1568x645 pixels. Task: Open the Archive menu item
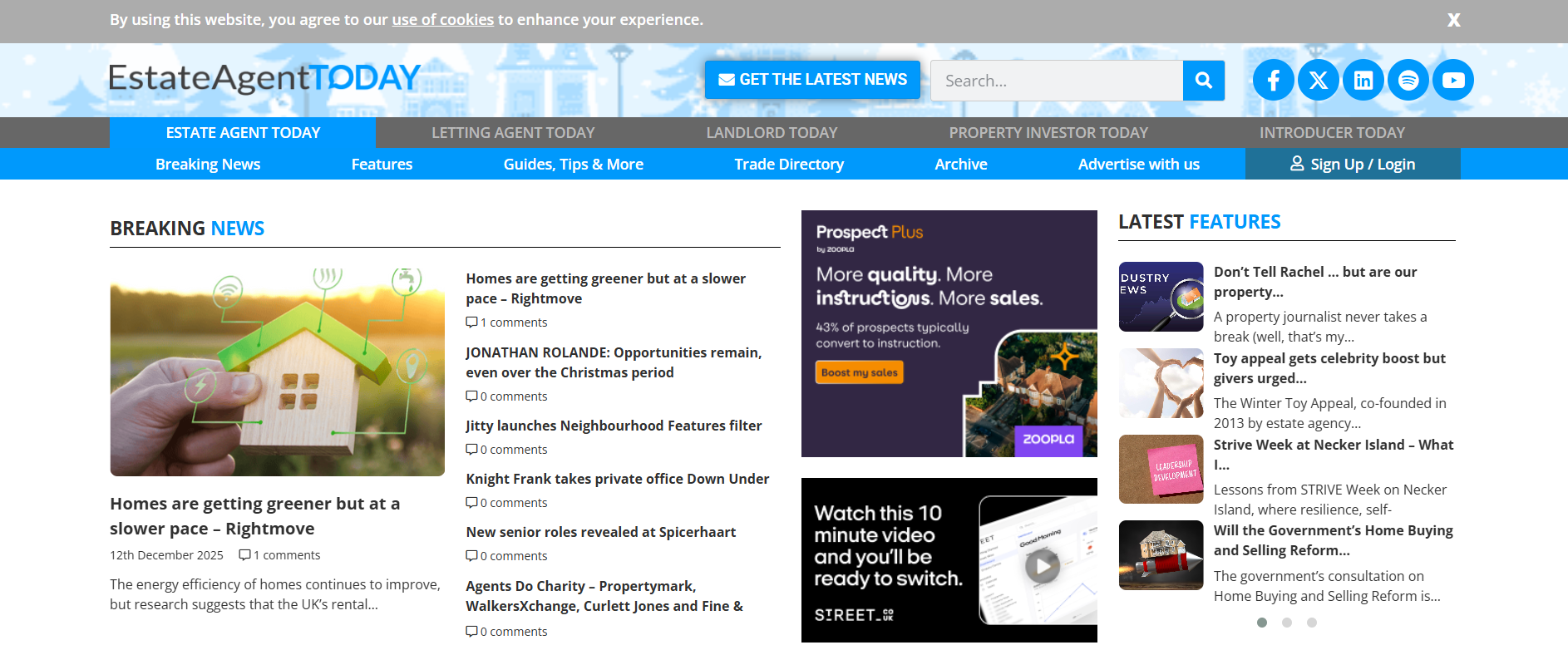click(x=961, y=165)
